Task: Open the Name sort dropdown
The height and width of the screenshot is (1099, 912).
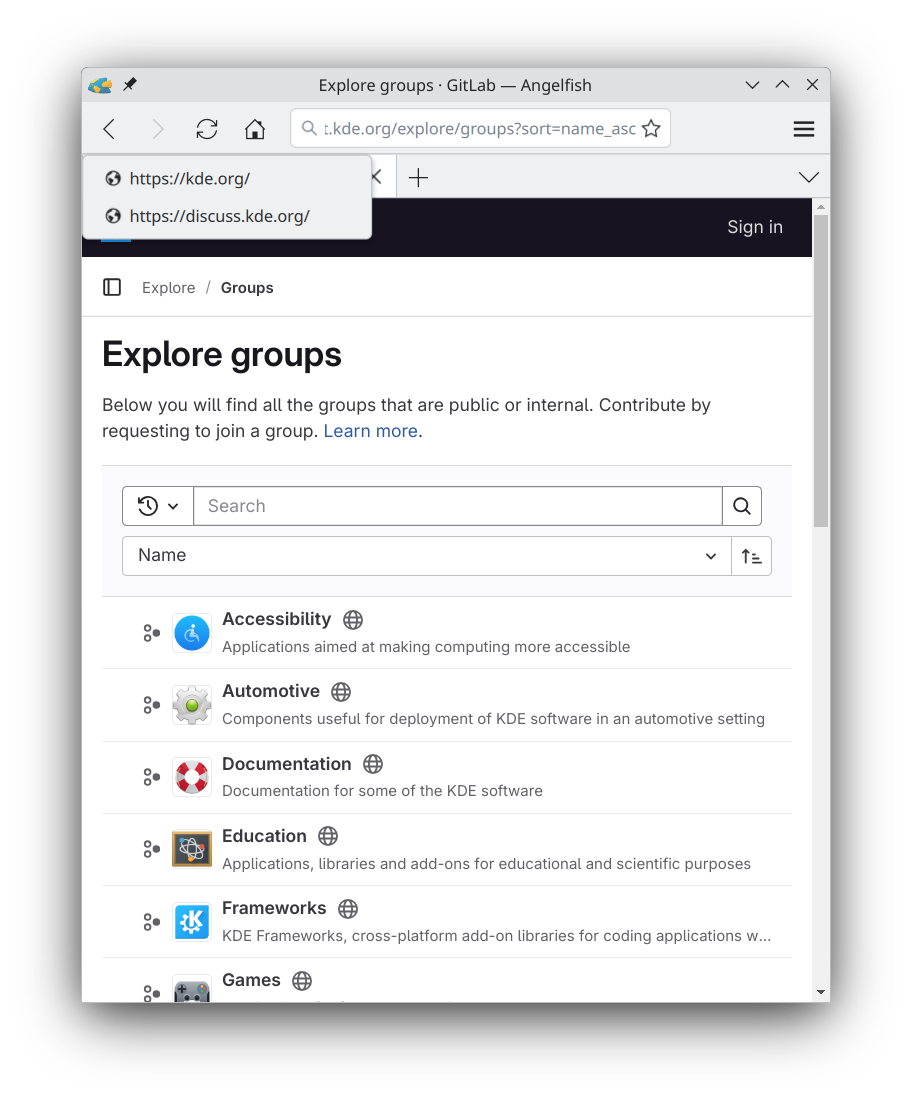Action: [x=427, y=556]
